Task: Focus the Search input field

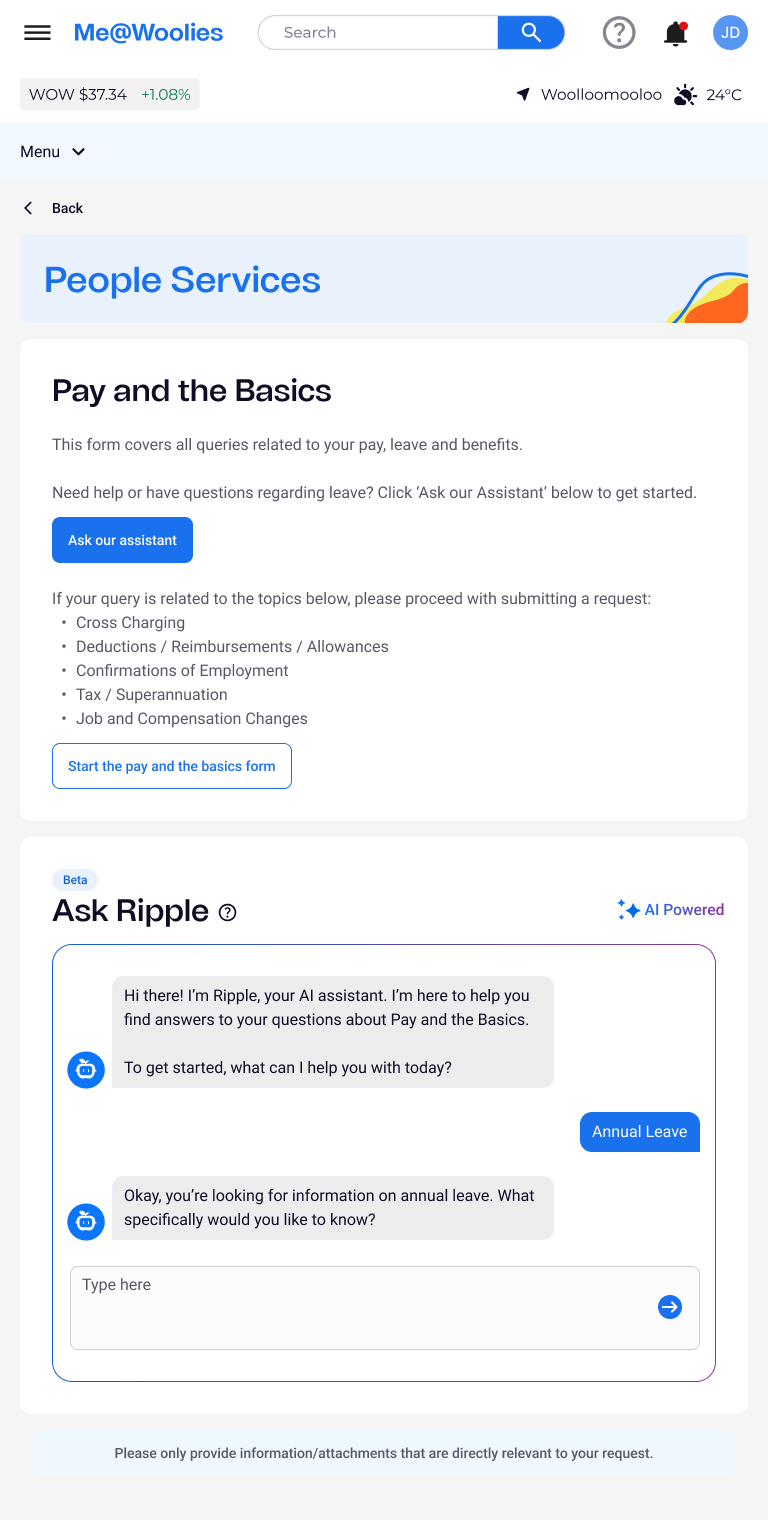Action: pos(378,33)
